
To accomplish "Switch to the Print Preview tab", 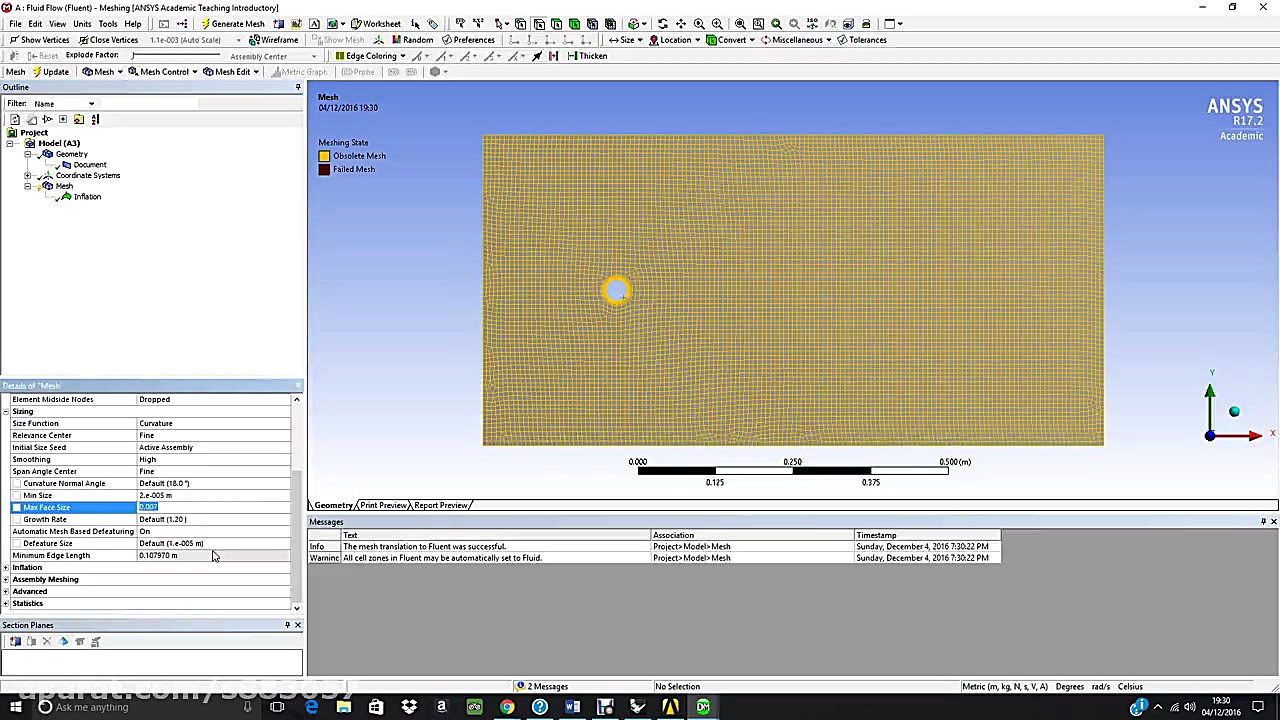I will click(383, 505).
